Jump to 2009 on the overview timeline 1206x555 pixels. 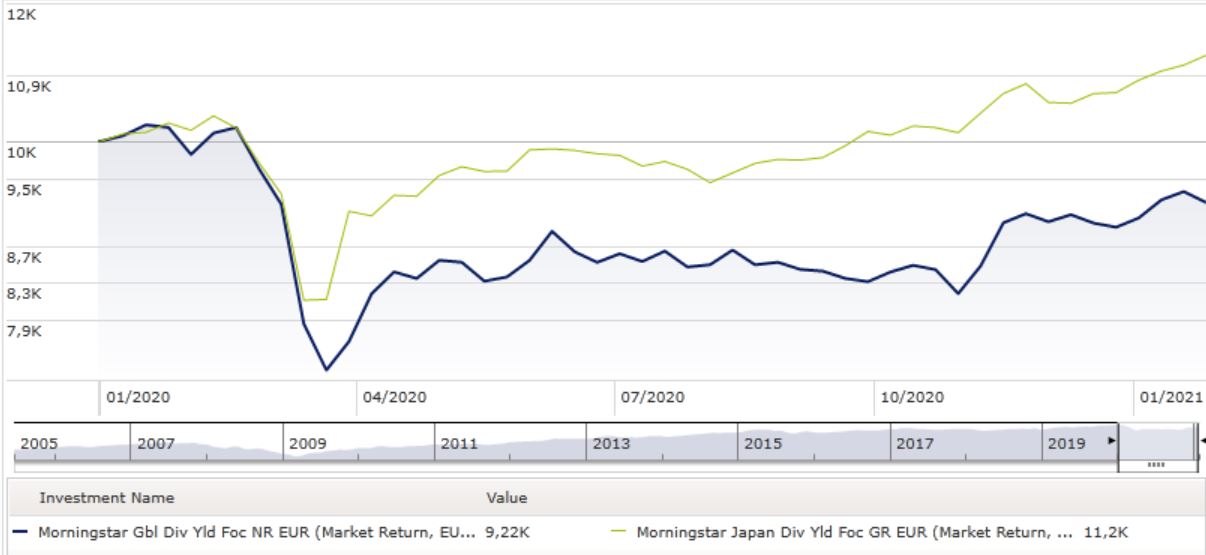[307, 443]
